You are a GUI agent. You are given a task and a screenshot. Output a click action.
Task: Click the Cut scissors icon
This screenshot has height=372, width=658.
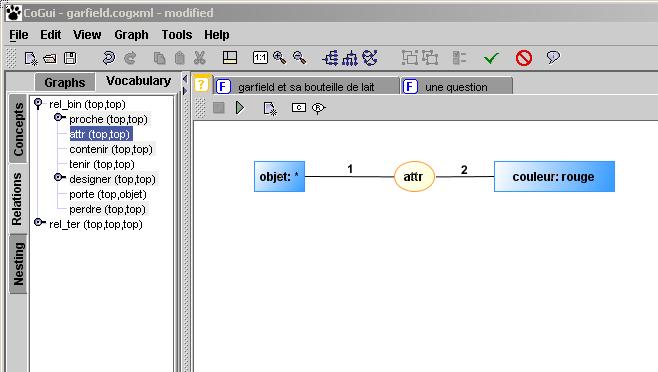tap(200, 58)
